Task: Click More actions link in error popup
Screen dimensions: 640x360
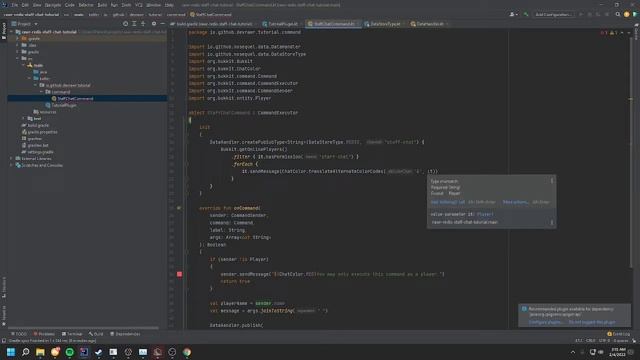Action: [x=516, y=202]
